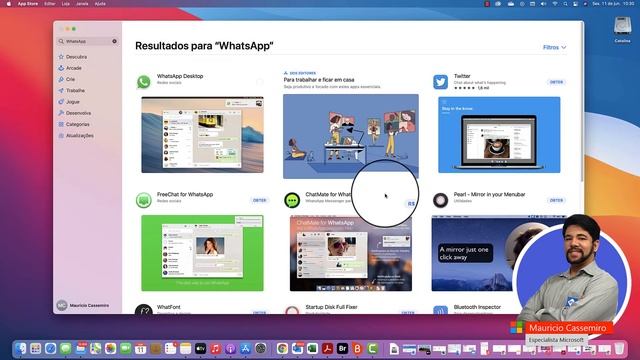
Task: Click OBTER for FreeChat for WhatsApp
Action: pos(260,200)
